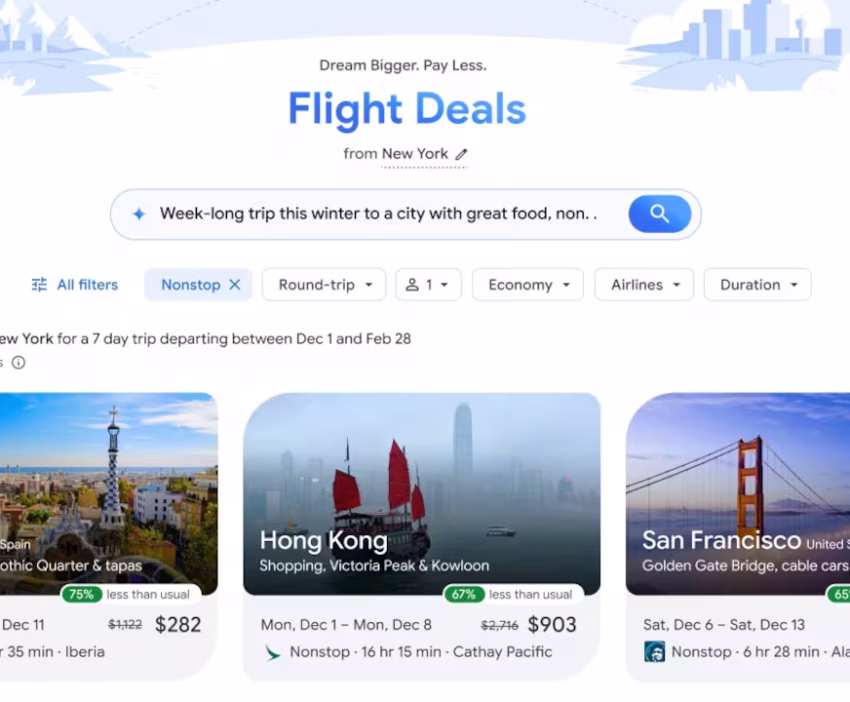Click the All filters text link
Viewport: 850px width, 702px height.
coord(87,285)
